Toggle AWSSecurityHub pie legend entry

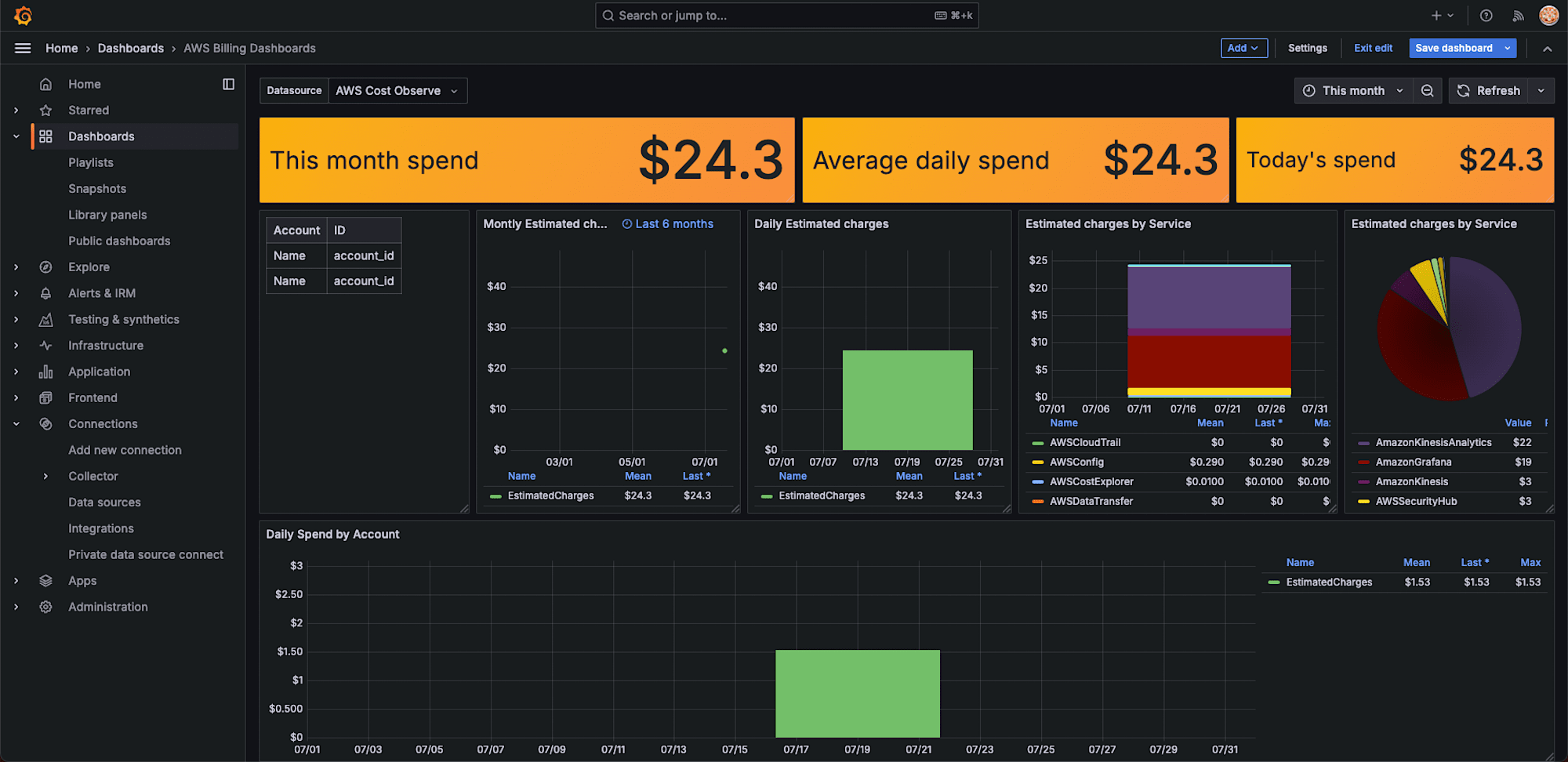[1416, 501]
